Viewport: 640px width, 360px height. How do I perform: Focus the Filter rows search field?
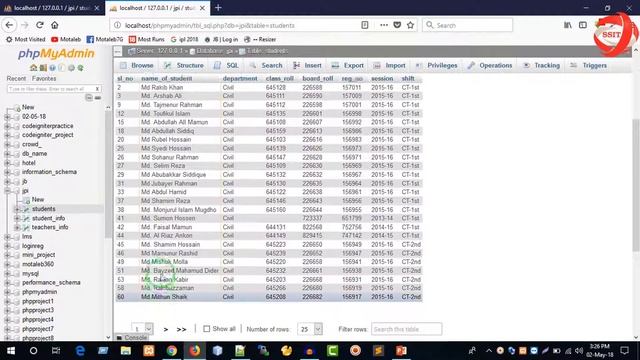click(407, 329)
